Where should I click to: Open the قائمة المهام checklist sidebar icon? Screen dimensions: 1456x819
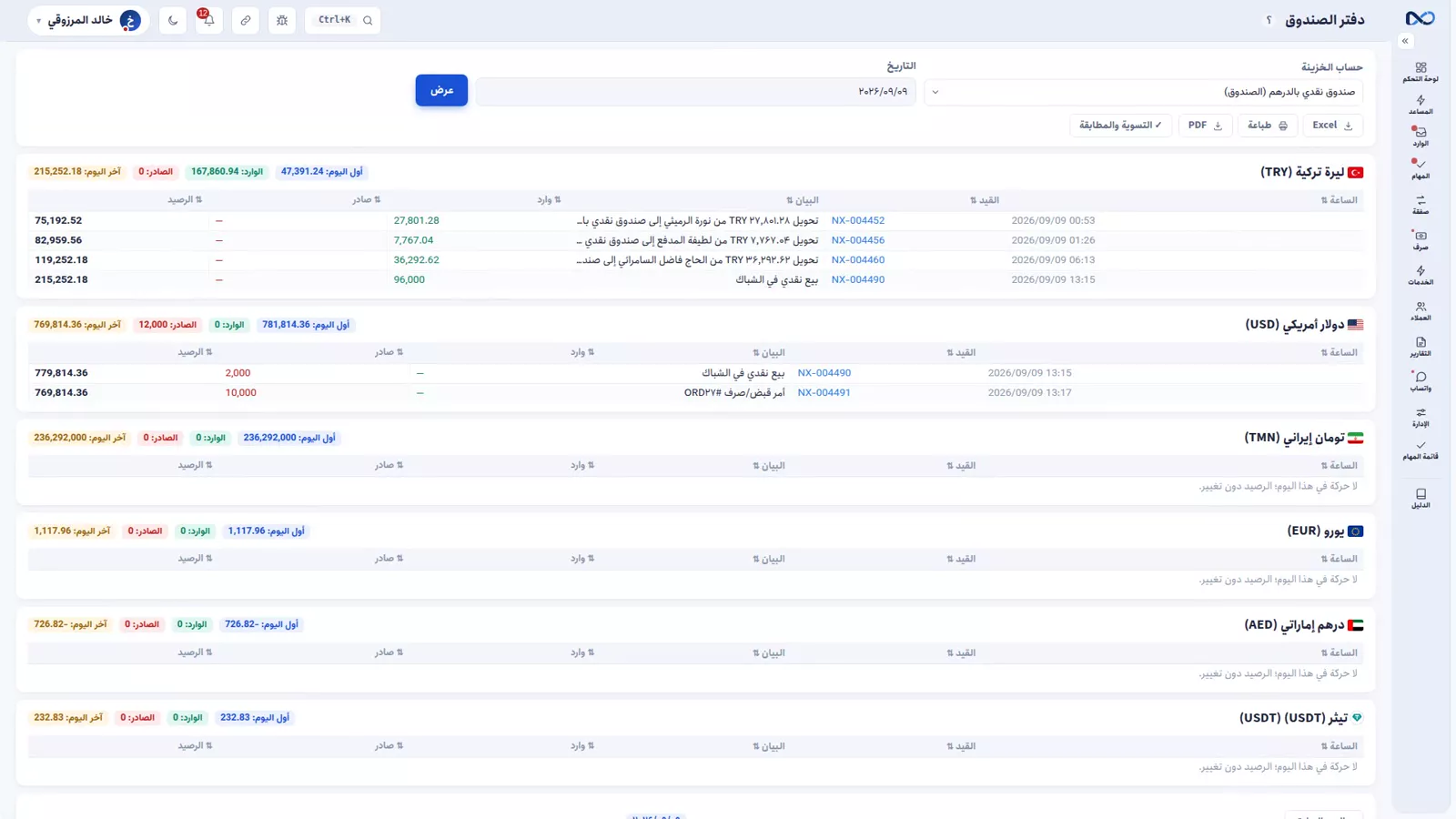[1421, 450]
